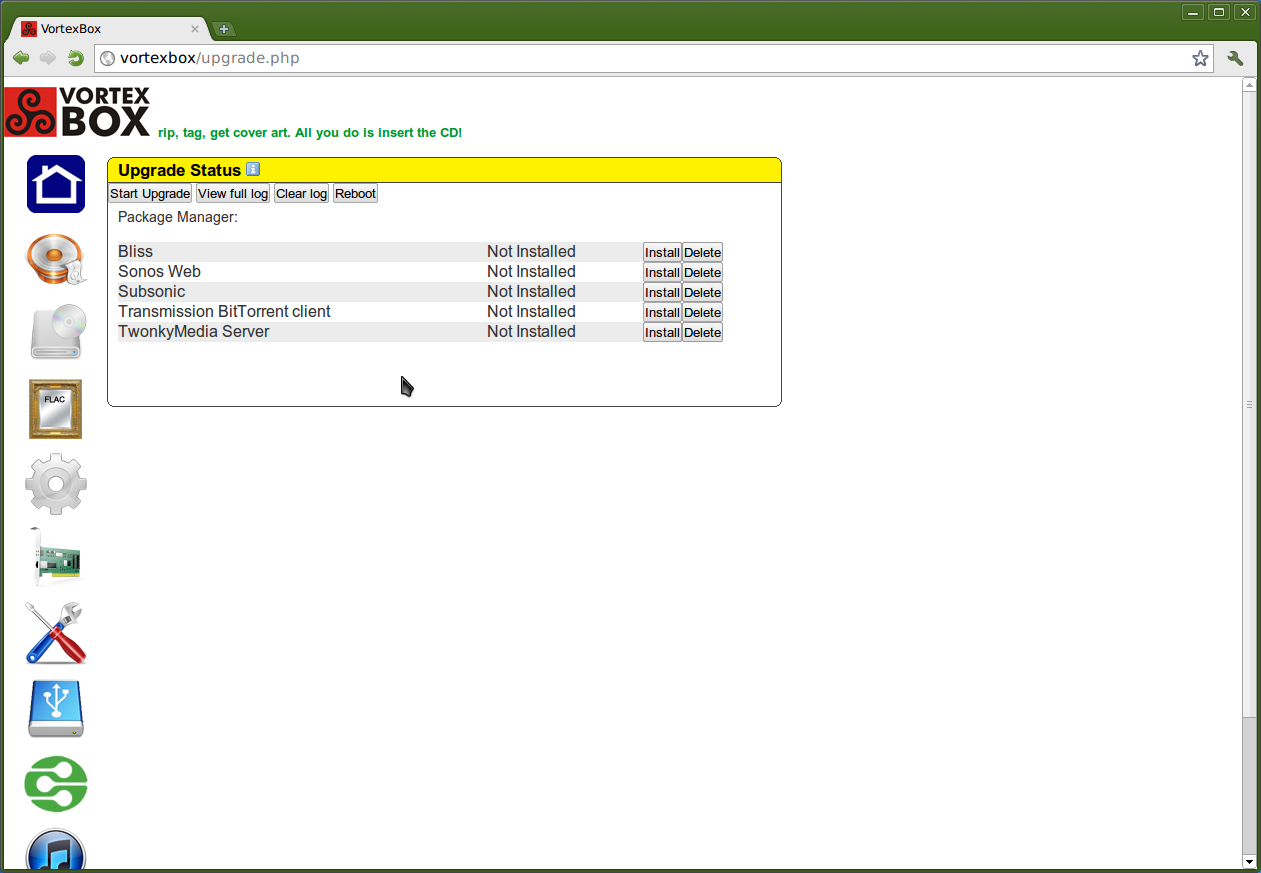Delete the Subsonic package
1261x873 pixels.
pos(702,293)
